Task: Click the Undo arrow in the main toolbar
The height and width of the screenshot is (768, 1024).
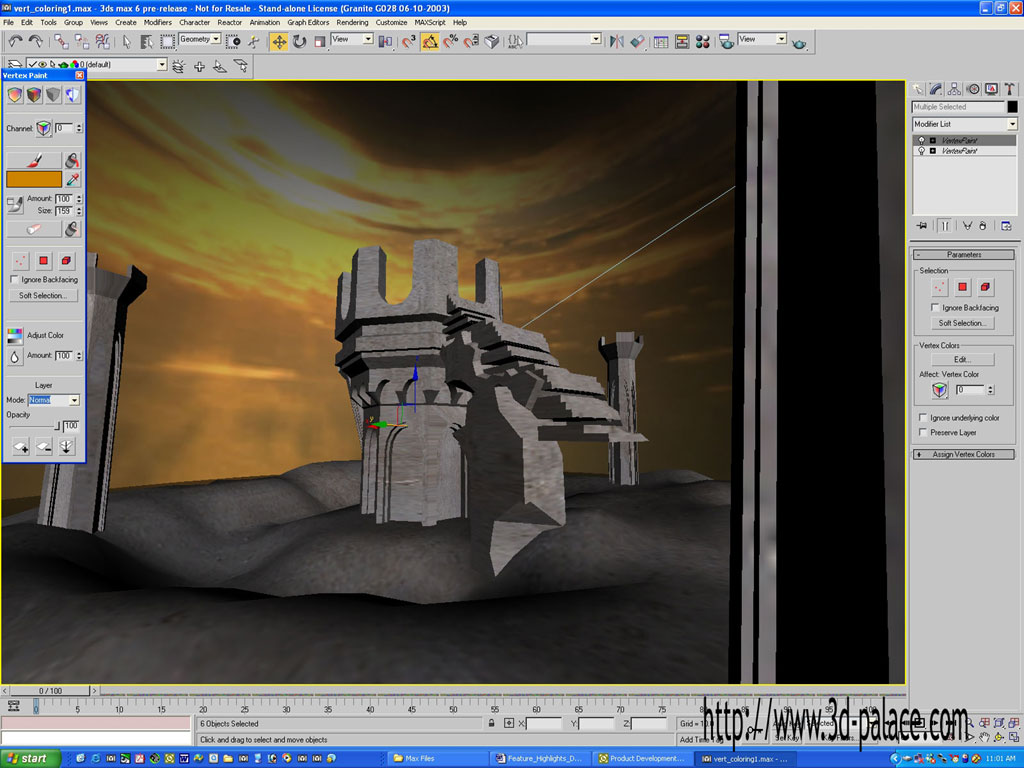Action: [15, 42]
